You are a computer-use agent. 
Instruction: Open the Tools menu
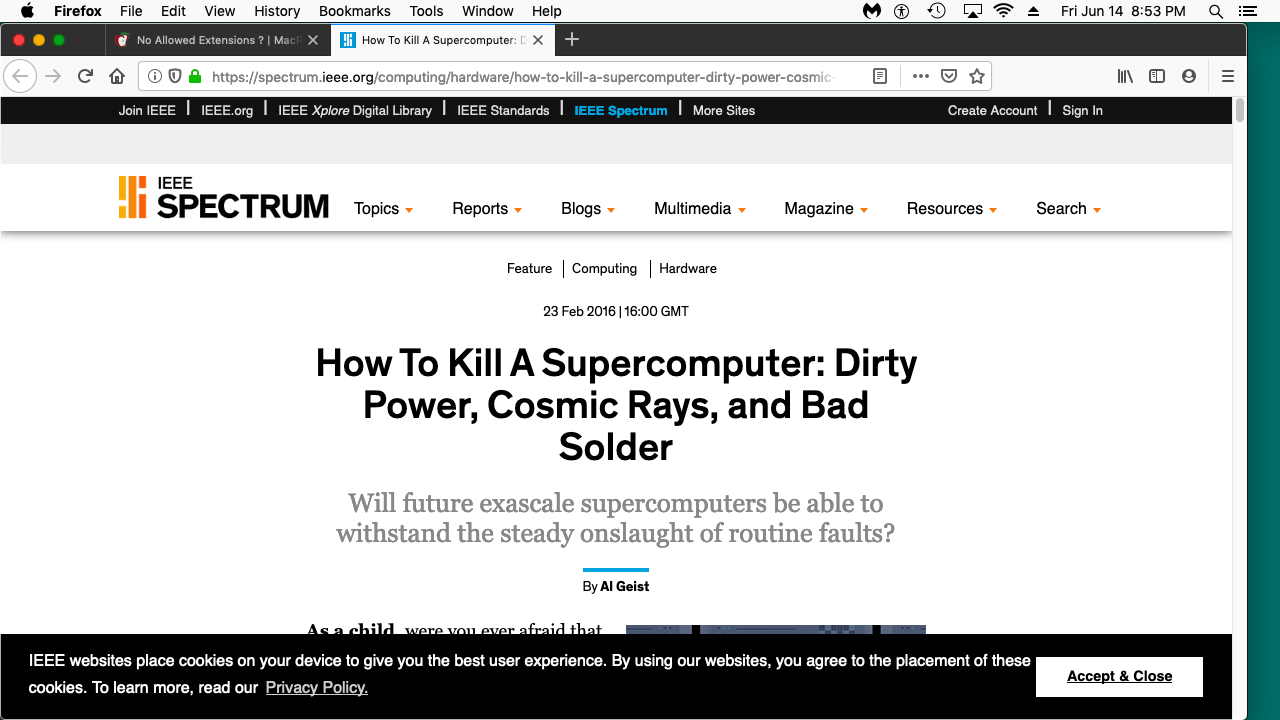pyautogui.click(x=426, y=11)
